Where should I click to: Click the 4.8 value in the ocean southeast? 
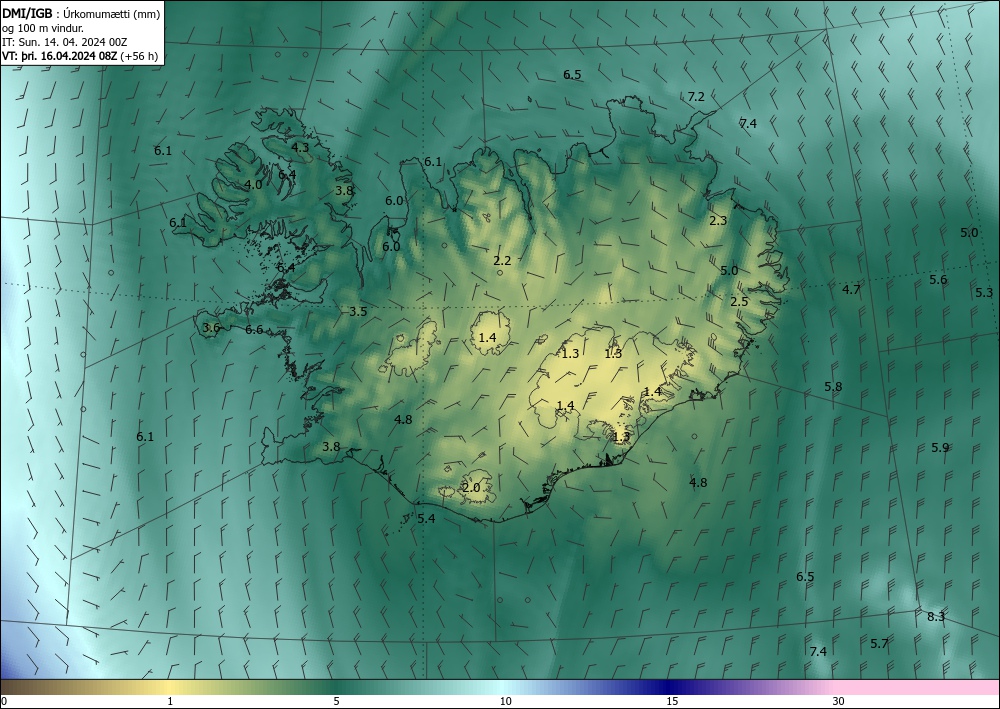pyautogui.click(x=698, y=483)
